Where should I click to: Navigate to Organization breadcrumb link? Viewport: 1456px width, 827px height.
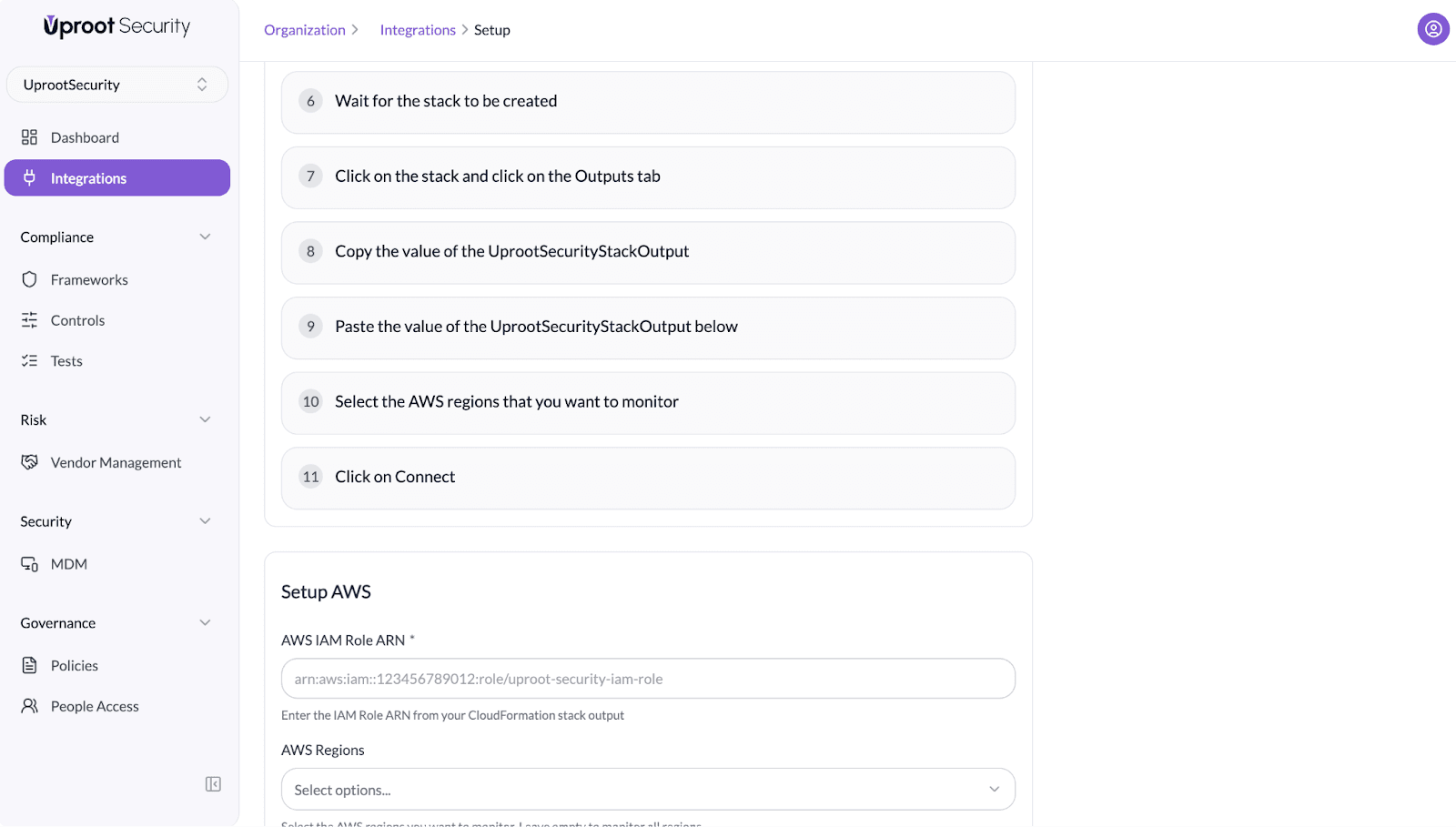304,30
